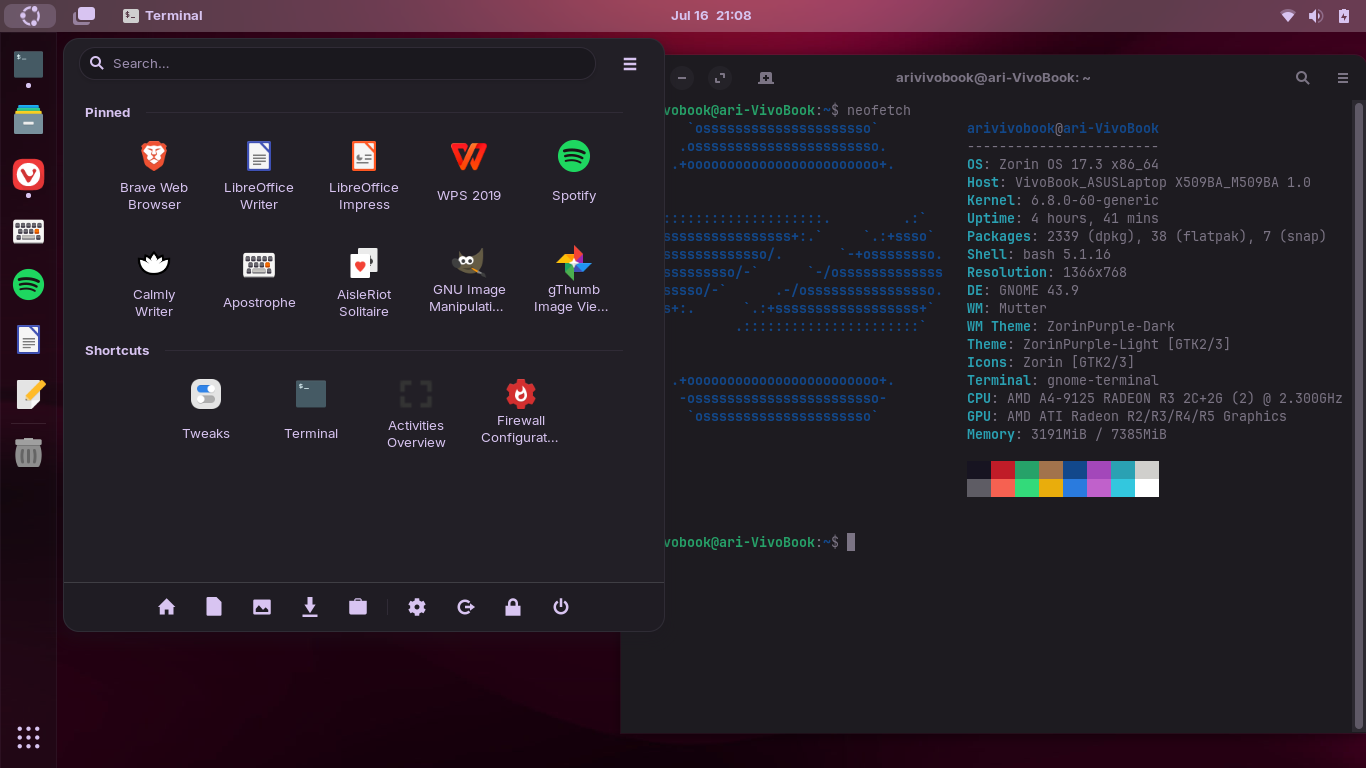Open the briefcase icon in the menu bottom bar
Screen dimensions: 1366x768
point(358,607)
